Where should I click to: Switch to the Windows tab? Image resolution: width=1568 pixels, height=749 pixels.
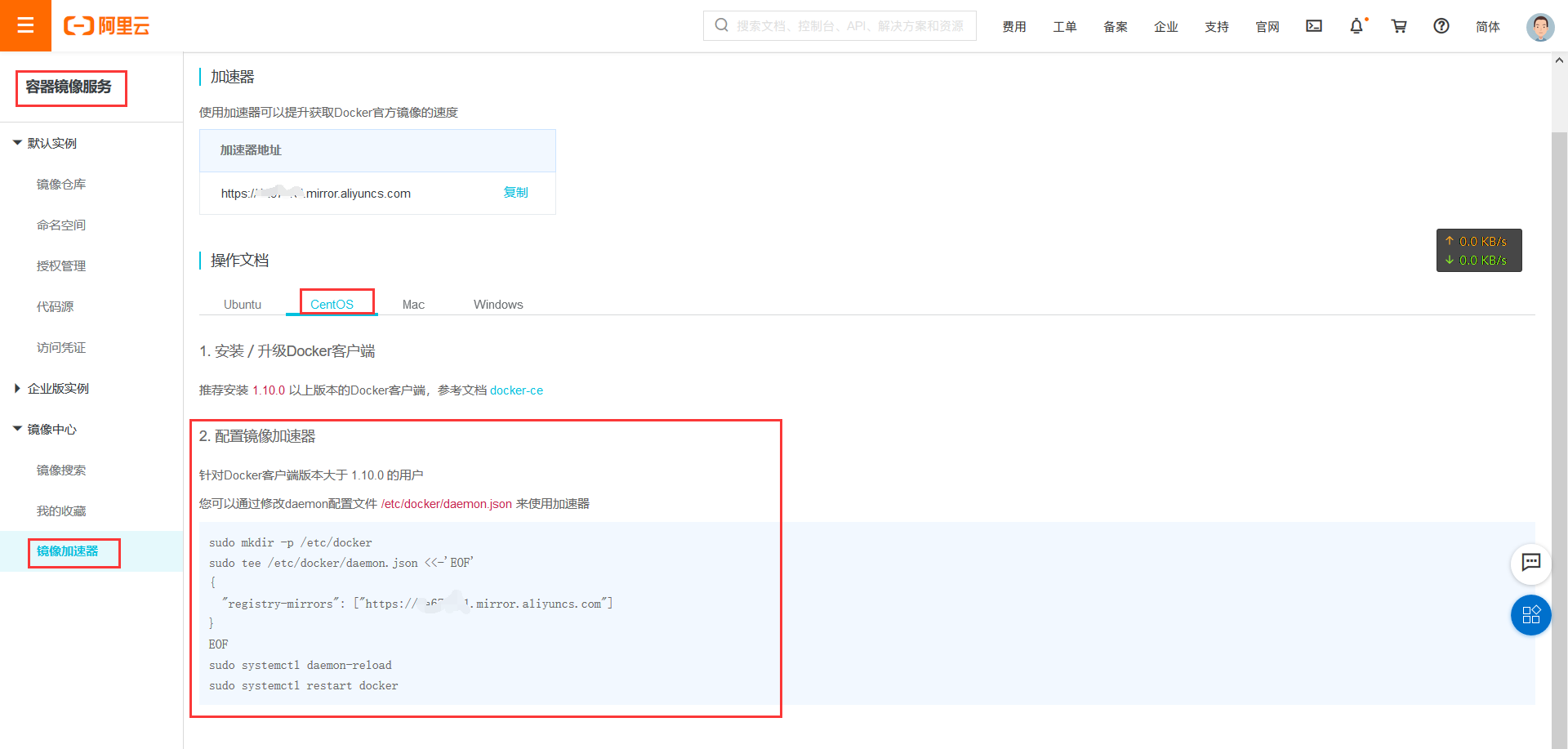(x=498, y=304)
